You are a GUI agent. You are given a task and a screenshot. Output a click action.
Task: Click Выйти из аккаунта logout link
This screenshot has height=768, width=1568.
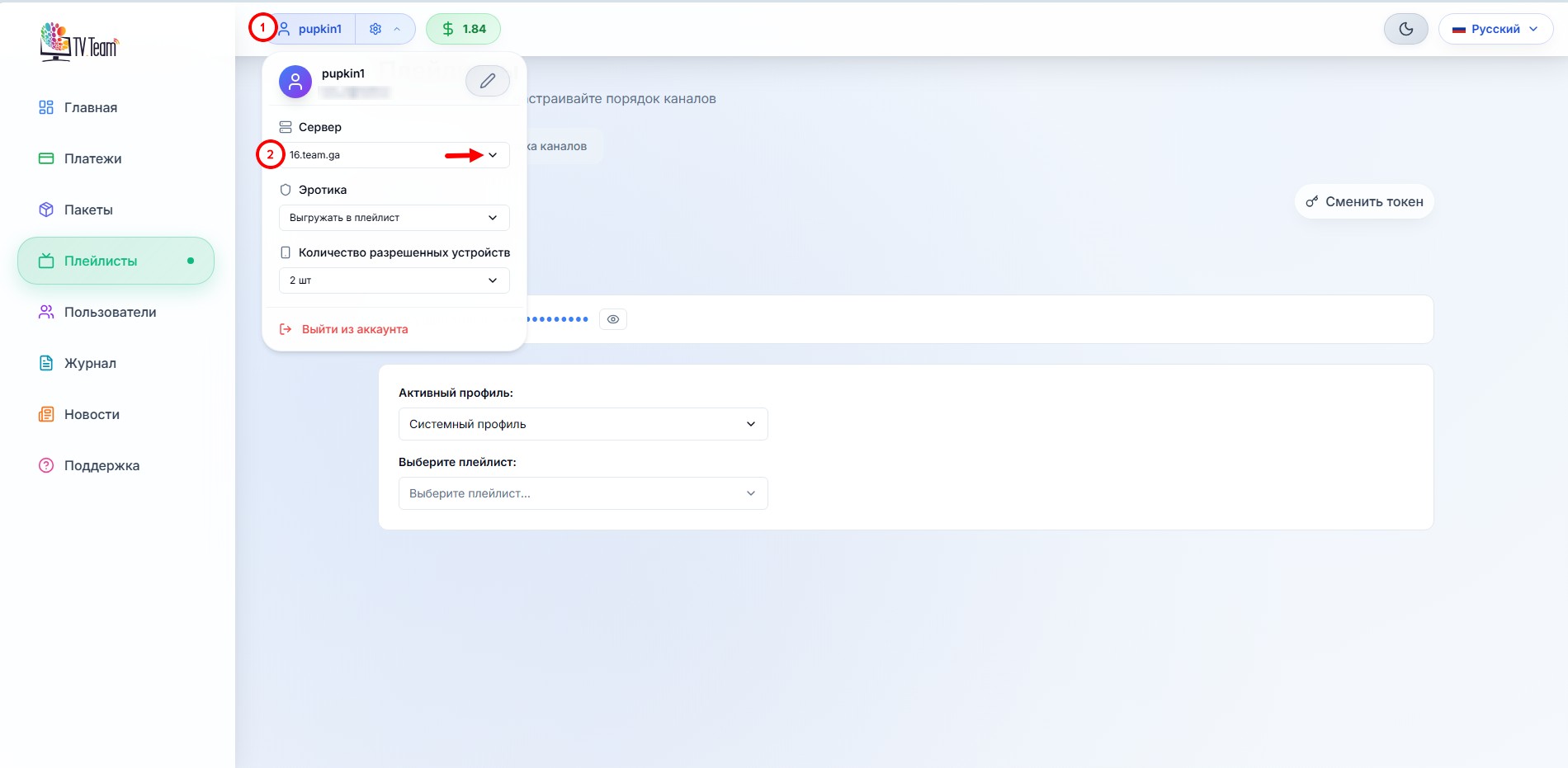click(354, 329)
